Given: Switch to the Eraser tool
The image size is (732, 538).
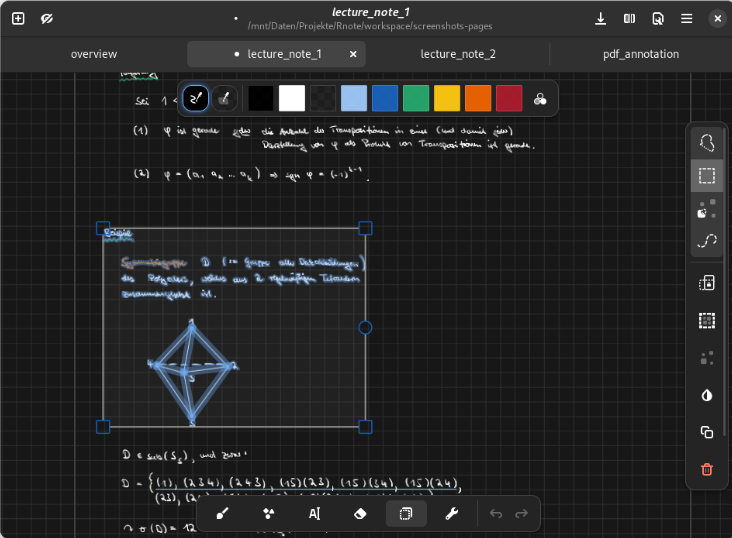Looking at the screenshot, I should [361, 514].
